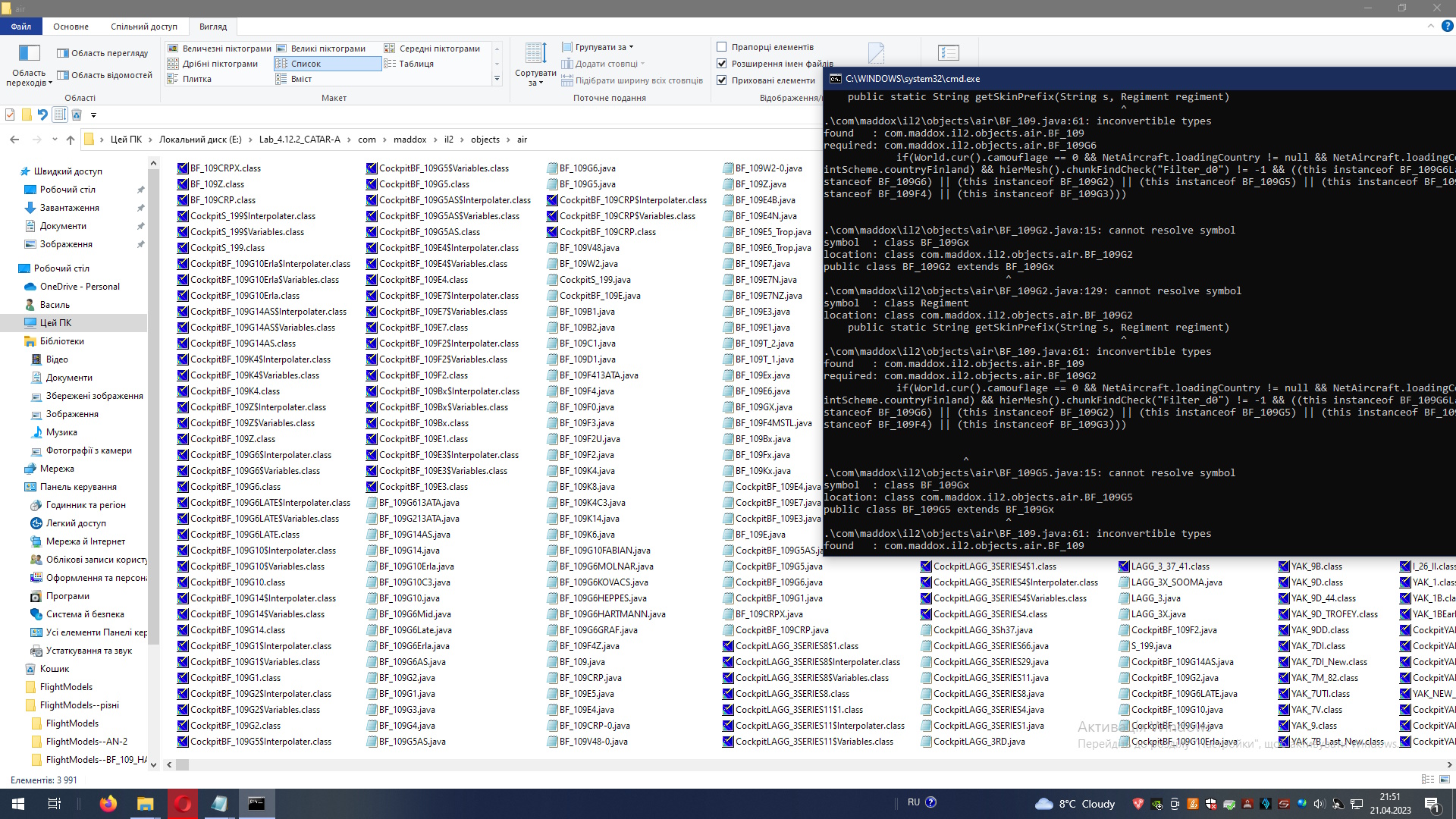
Task: Click the maddox breadcrumb in address bar
Action: 409,140
